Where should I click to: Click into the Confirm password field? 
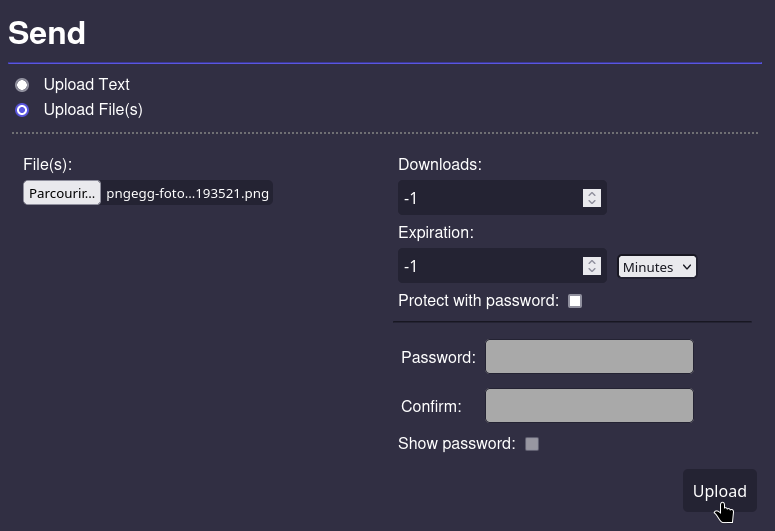click(589, 405)
